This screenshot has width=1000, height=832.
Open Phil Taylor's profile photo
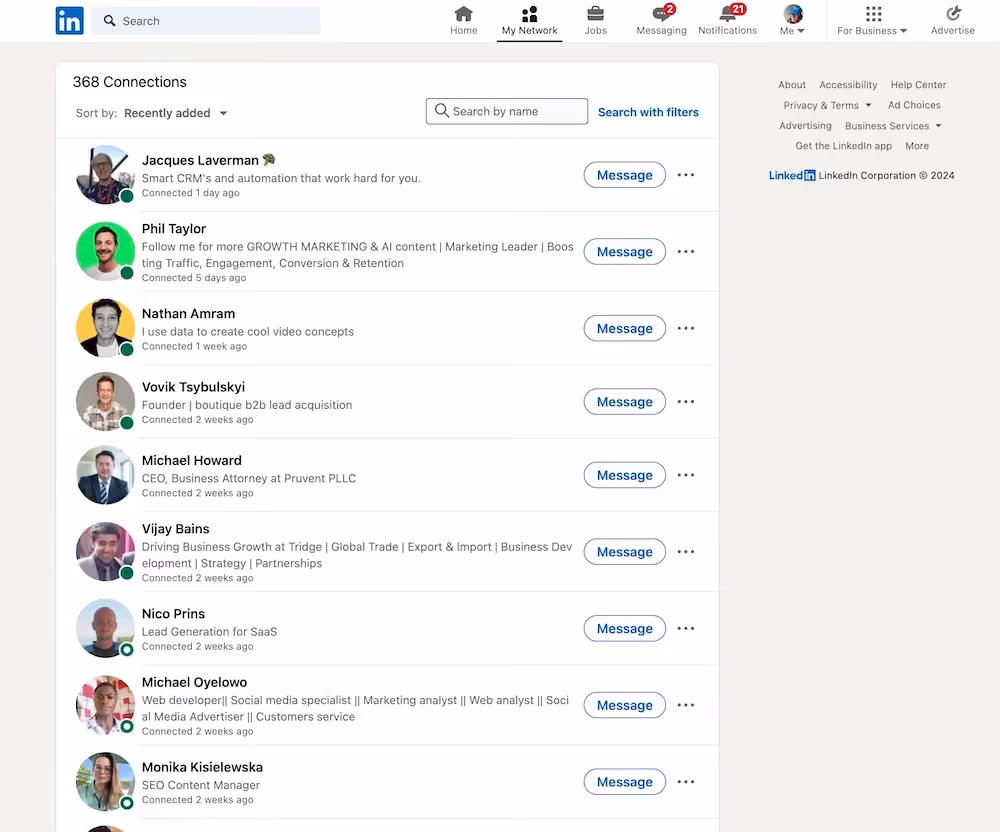click(x=105, y=251)
